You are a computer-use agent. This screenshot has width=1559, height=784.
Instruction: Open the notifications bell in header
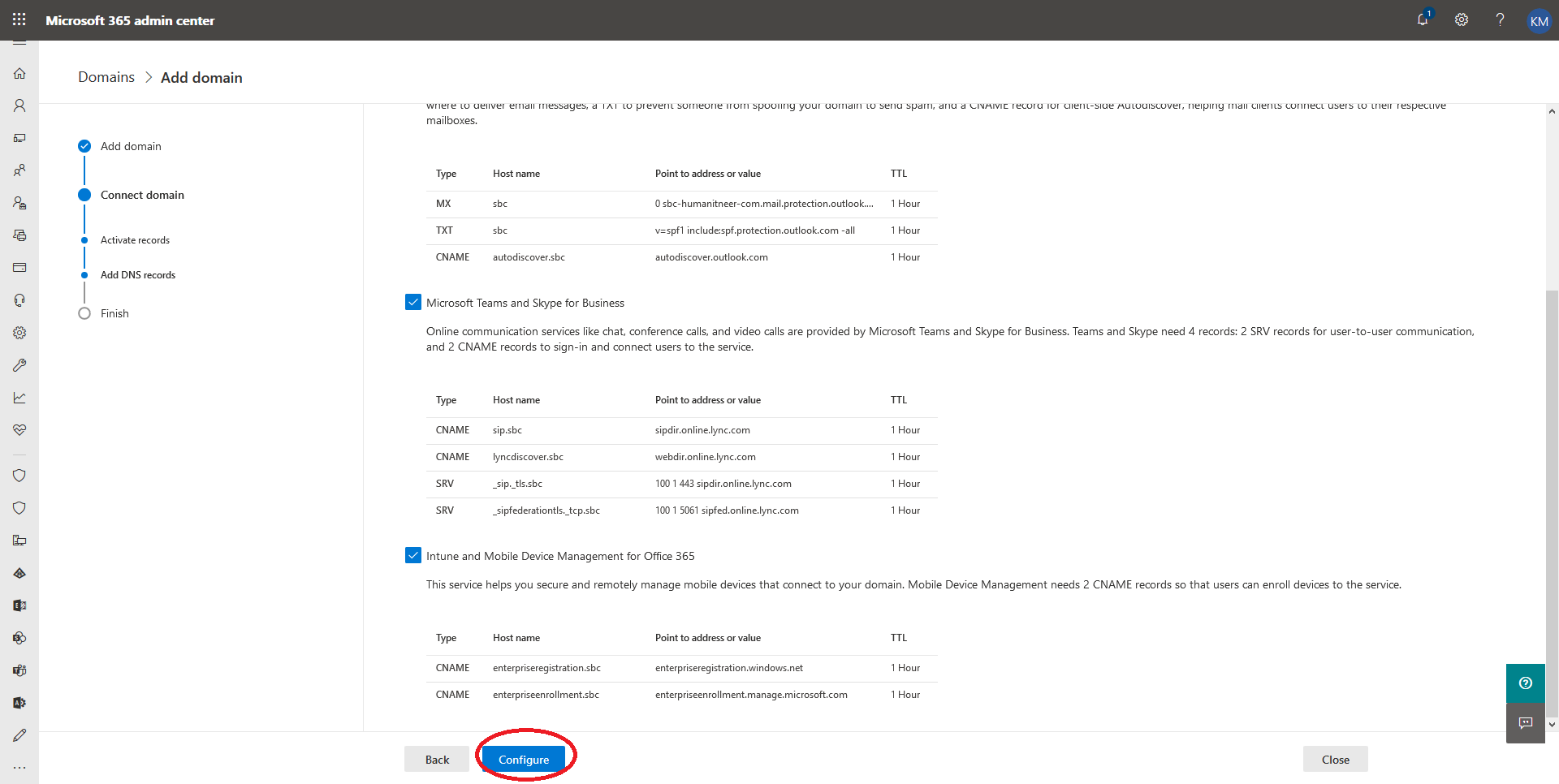pos(1423,19)
